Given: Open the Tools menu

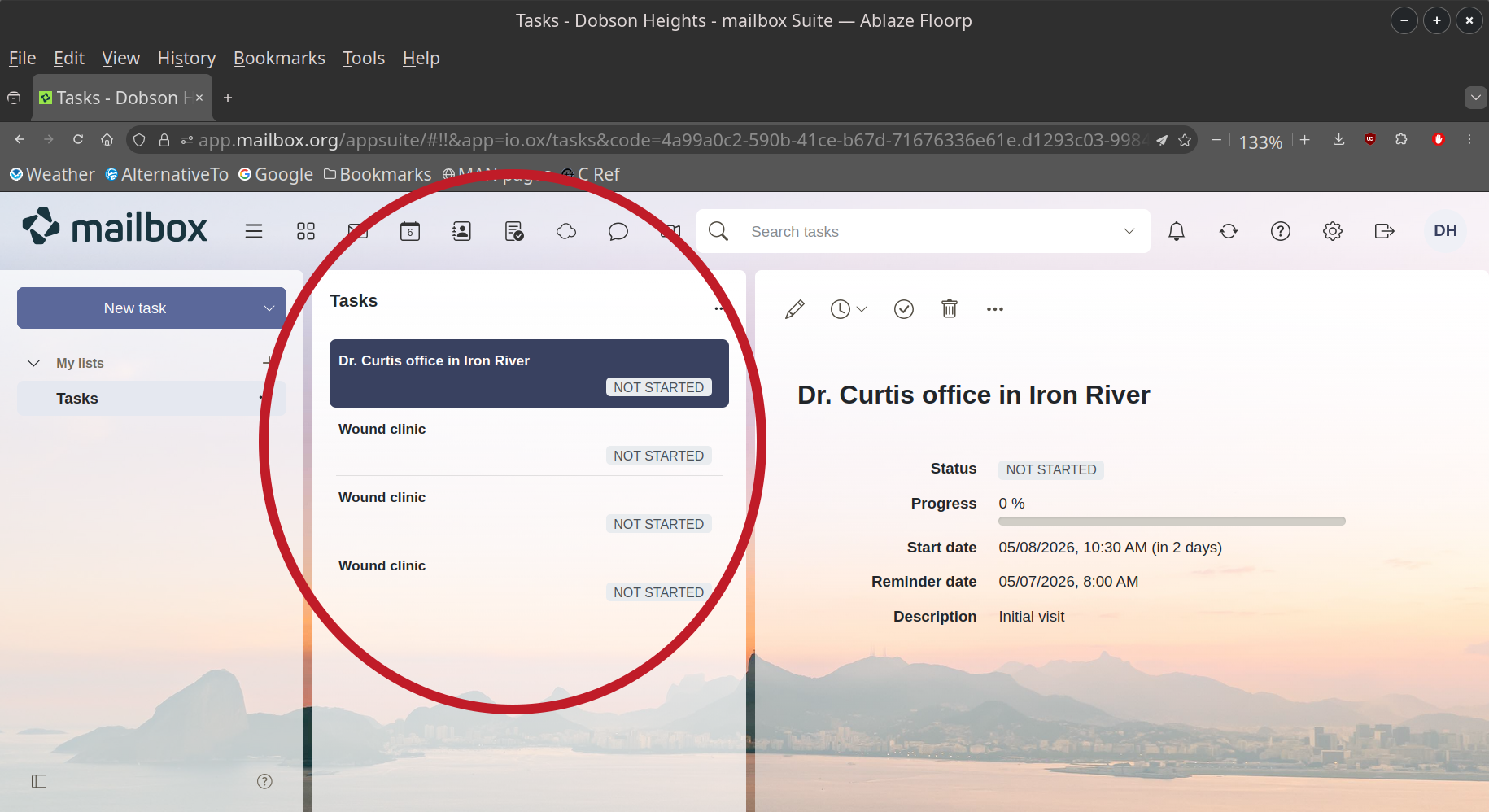Looking at the screenshot, I should (364, 59).
